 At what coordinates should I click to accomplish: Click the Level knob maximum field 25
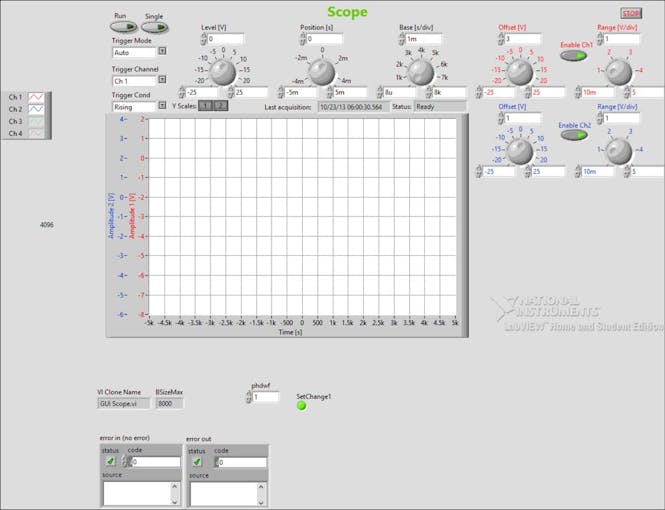pyautogui.click(x=251, y=92)
